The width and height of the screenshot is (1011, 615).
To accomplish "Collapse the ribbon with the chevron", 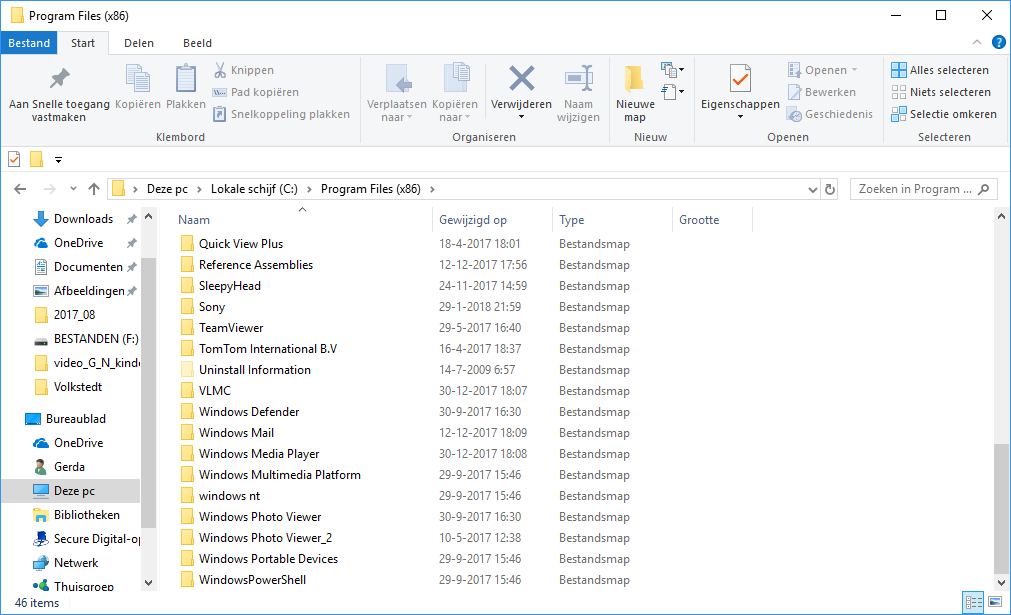I will (x=978, y=42).
